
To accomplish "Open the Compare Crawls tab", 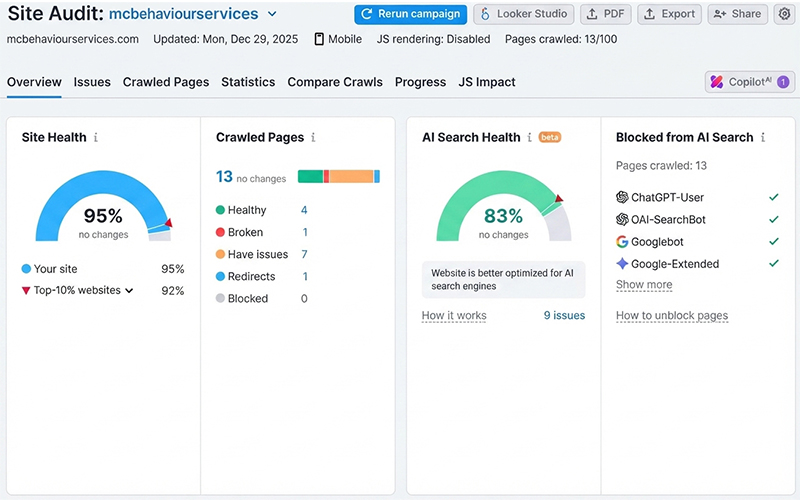I will [335, 82].
